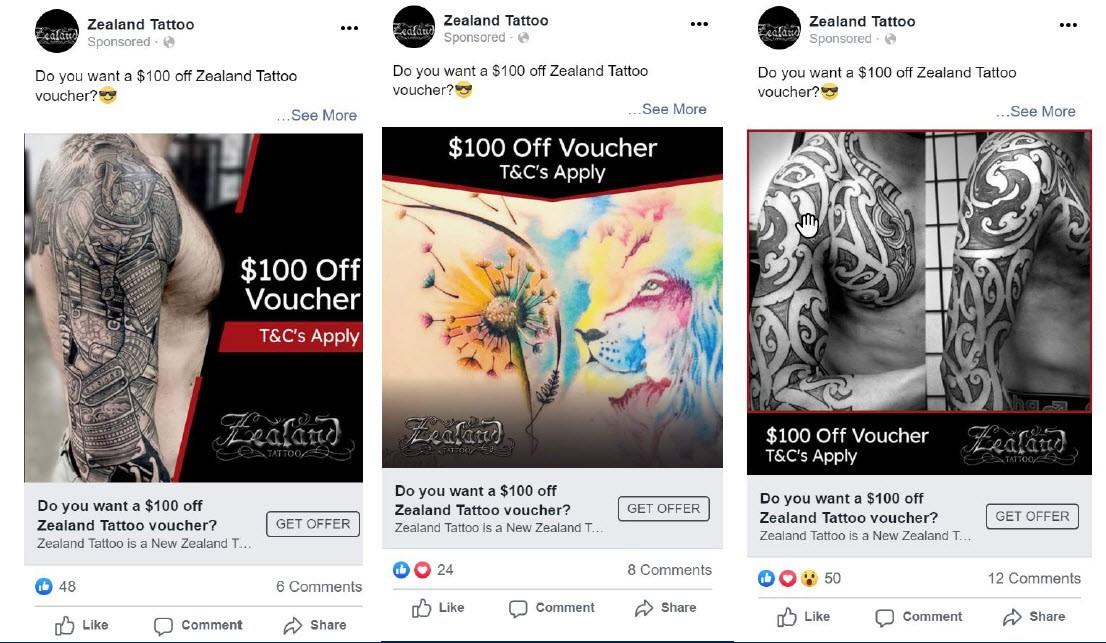Click GET OFFER on watercolor lion ad
This screenshot has height=643, width=1106.
664,508
